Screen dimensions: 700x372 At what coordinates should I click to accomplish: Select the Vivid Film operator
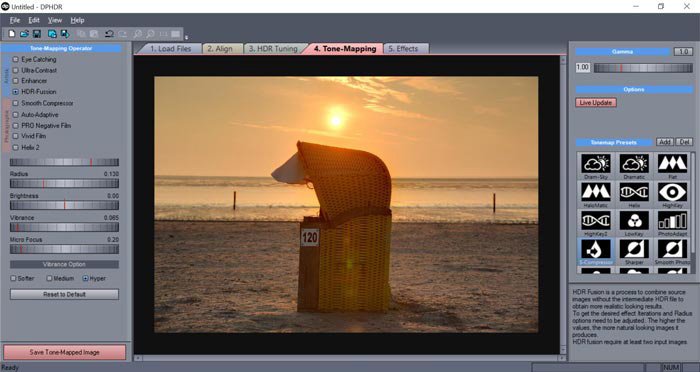tap(29, 136)
